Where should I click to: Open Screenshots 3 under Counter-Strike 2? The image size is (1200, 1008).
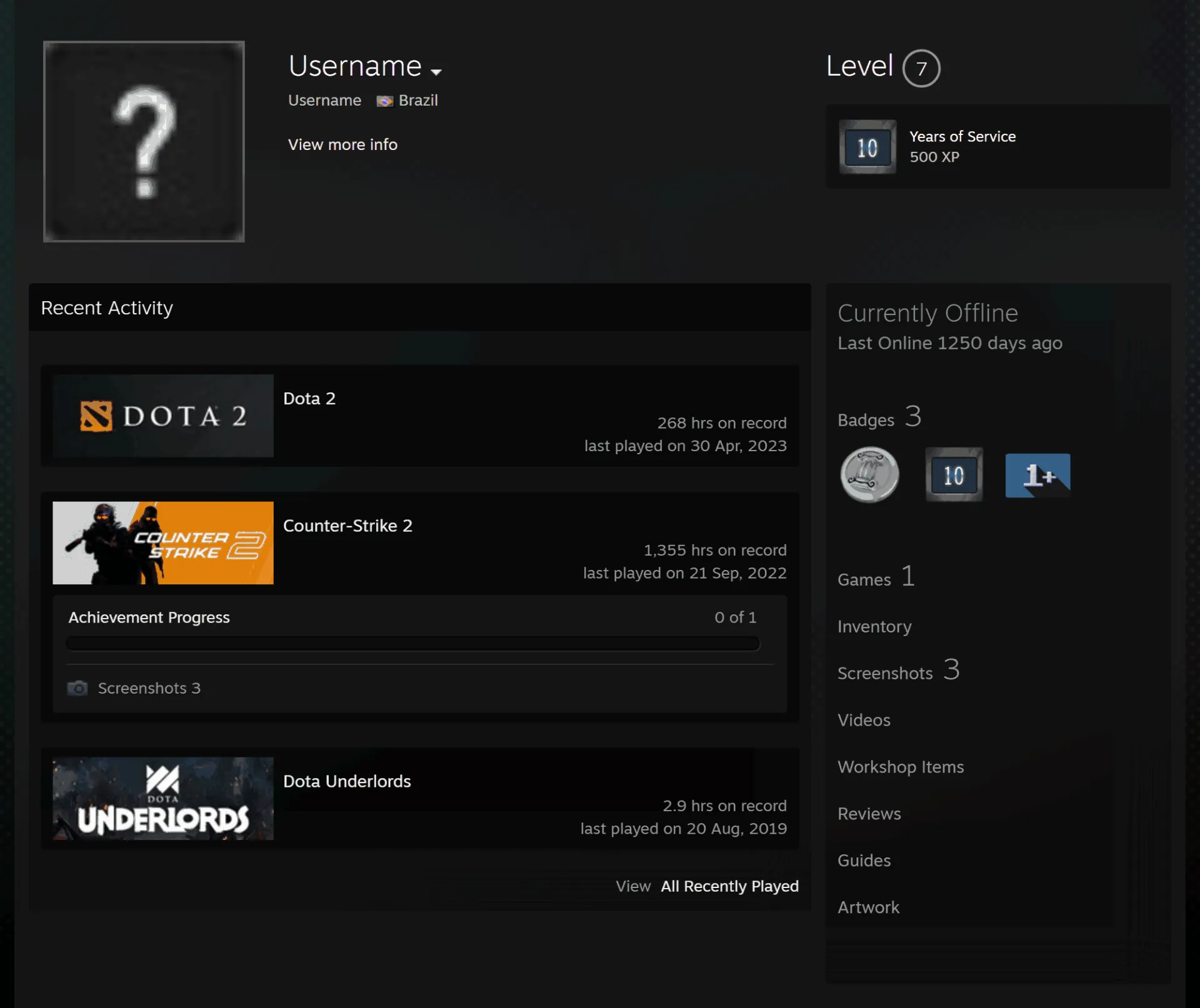click(x=149, y=688)
